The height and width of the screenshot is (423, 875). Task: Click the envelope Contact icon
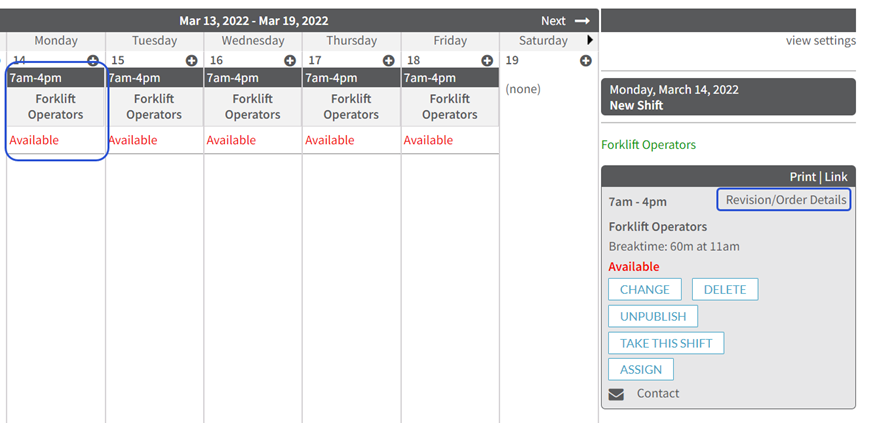(616, 395)
